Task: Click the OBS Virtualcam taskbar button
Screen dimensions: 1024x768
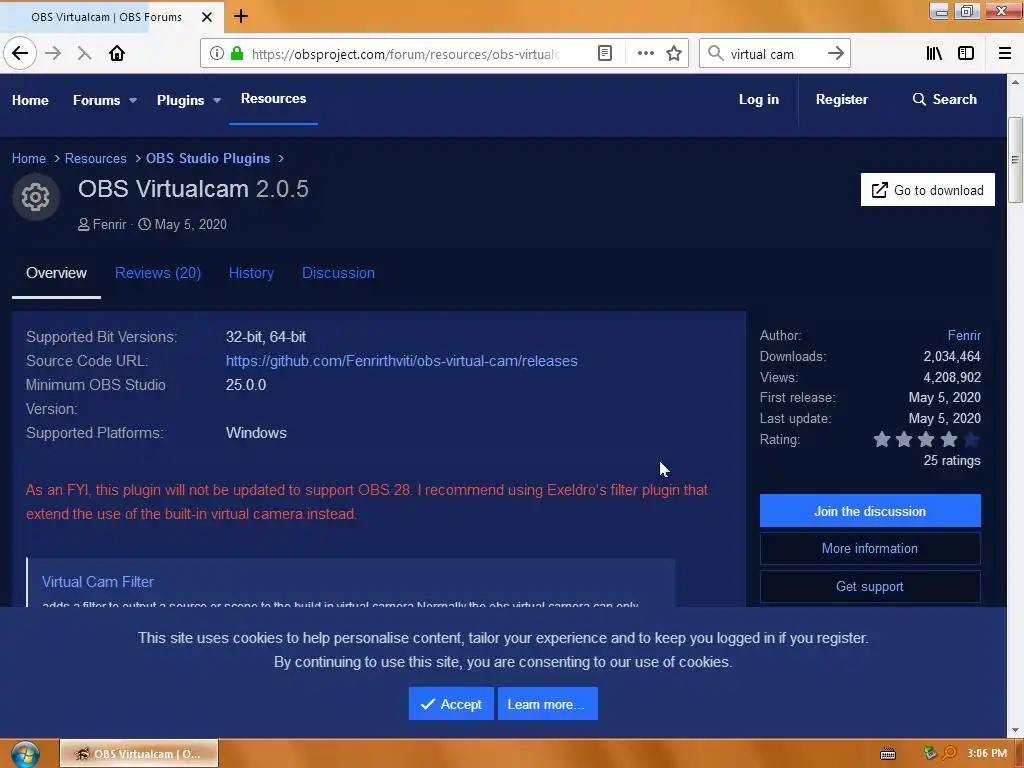Action: tap(139, 754)
